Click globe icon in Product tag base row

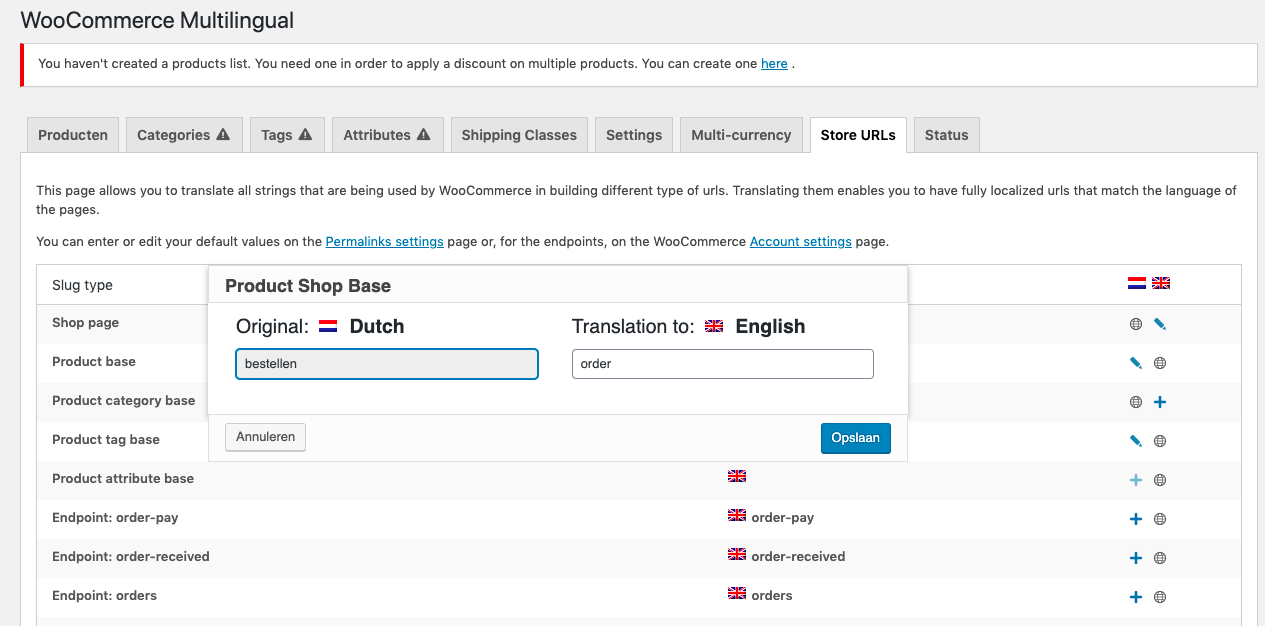click(1160, 441)
